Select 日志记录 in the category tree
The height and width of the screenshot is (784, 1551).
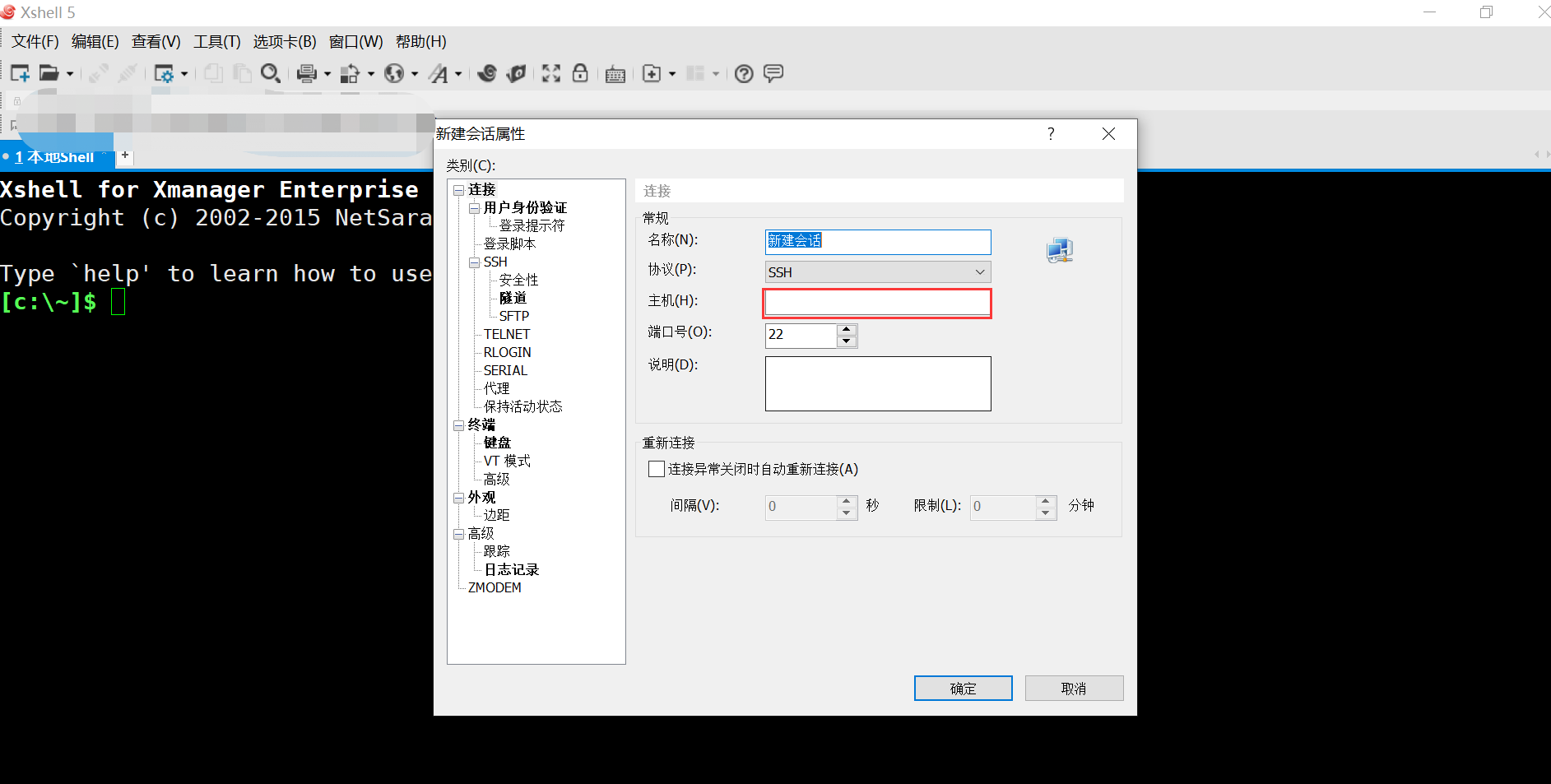click(x=511, y=569)
